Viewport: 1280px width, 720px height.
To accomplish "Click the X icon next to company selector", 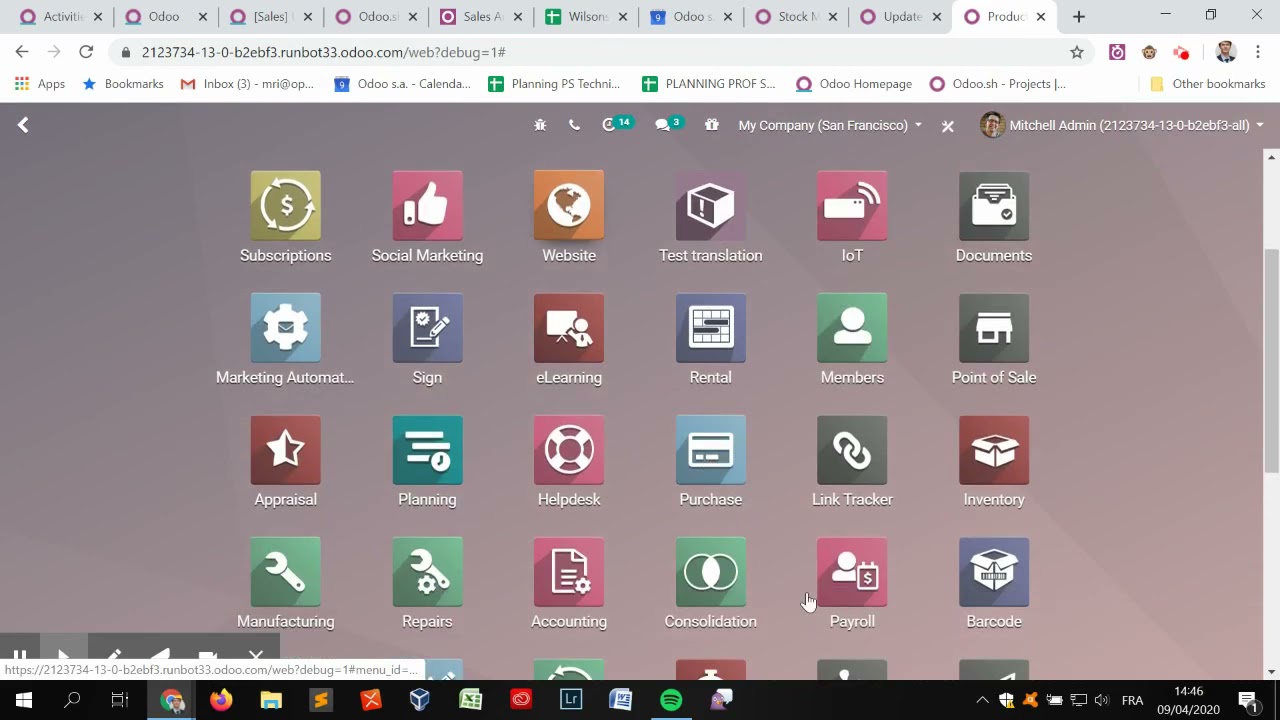I will click(948, 126).
